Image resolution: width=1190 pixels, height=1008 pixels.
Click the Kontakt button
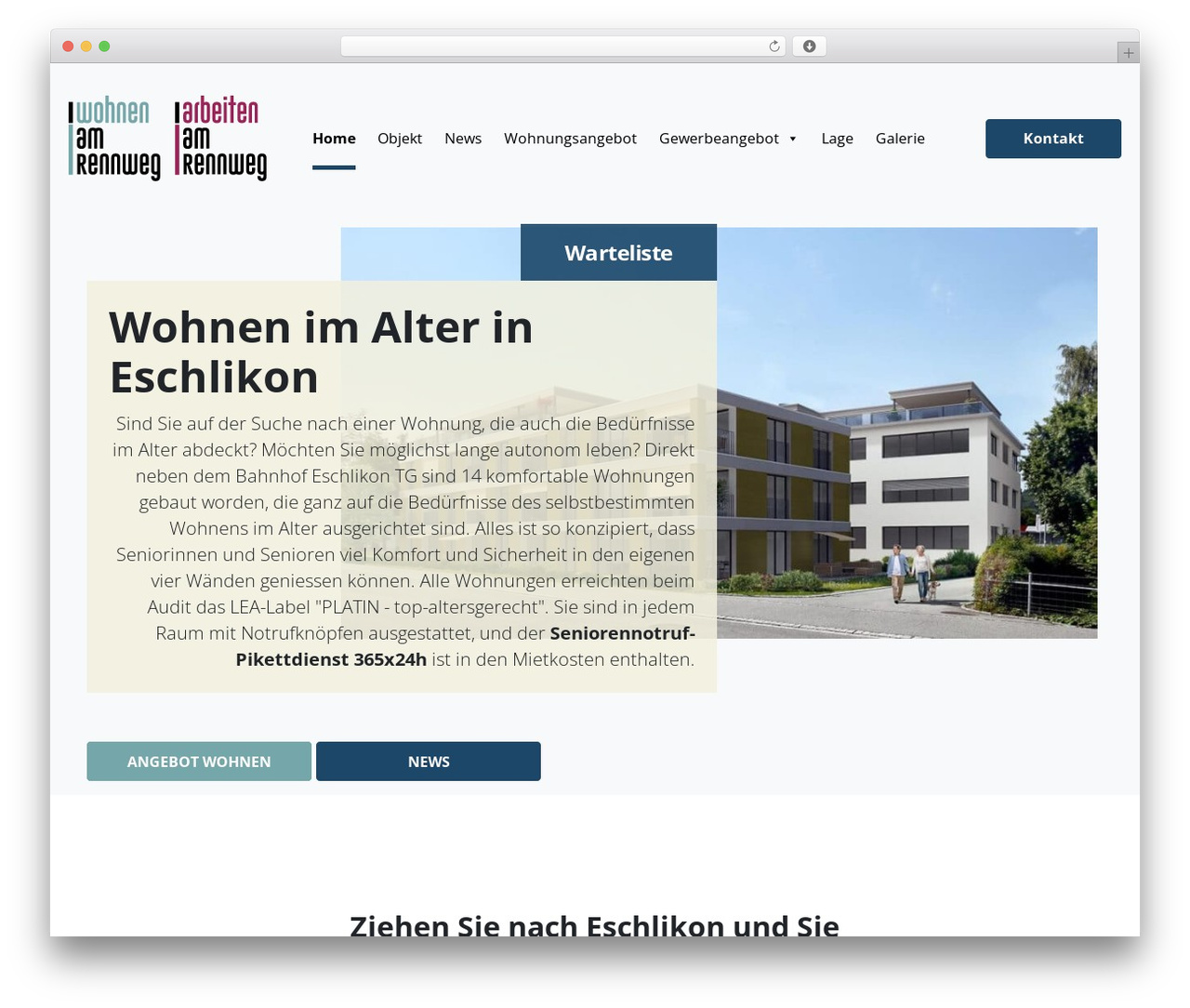click(x=1053, y=139)
